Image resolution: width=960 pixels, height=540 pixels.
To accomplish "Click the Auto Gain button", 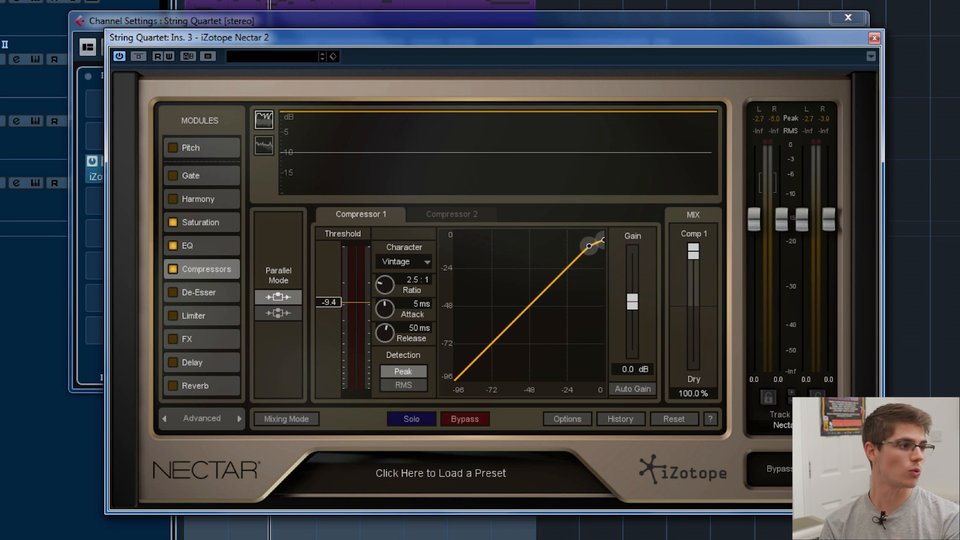I will [632, 389].
